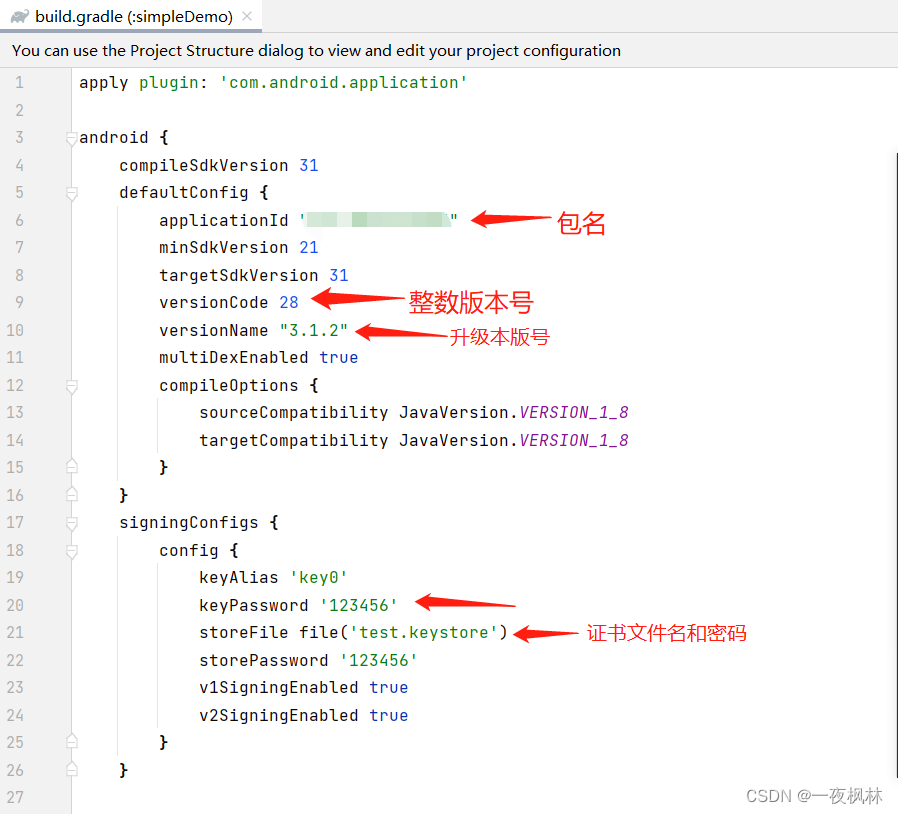The image size is (898, 814).
Task: Click line number 20 in gutter
Action: coord(15,605)
